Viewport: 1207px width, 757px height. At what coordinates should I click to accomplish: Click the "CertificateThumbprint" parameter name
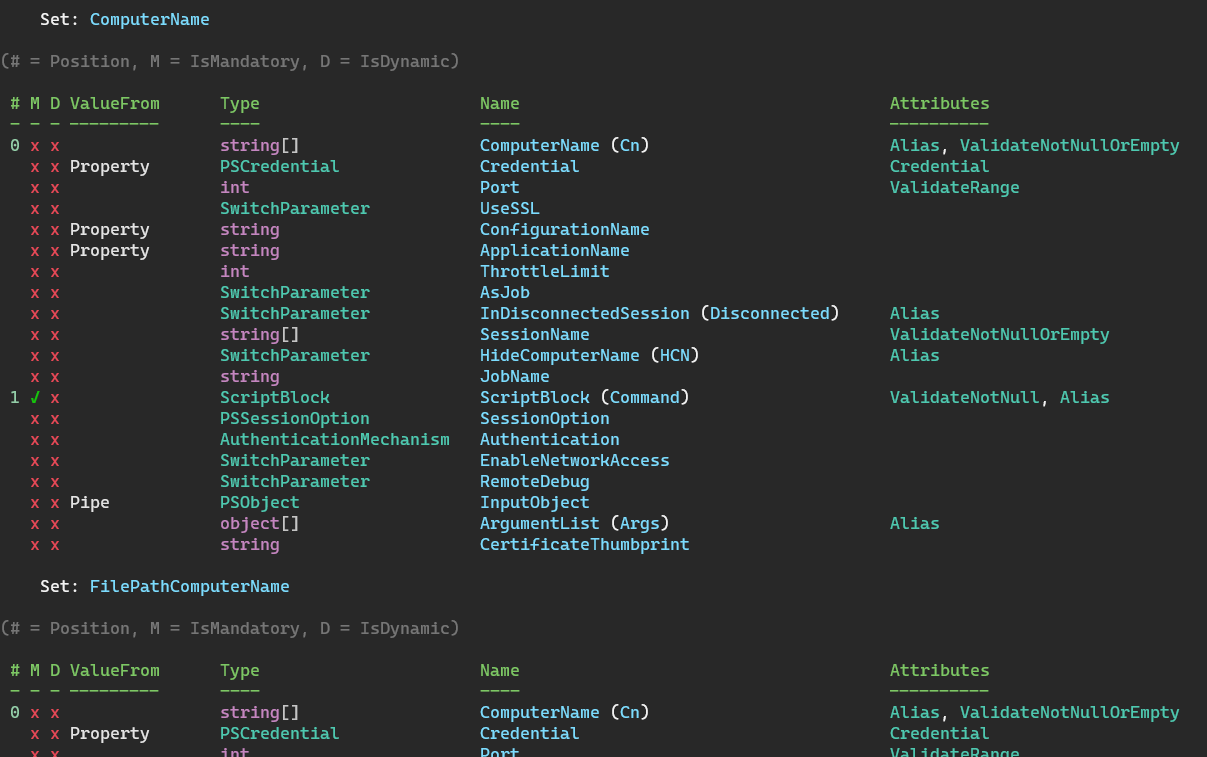[x=585, y=544]
